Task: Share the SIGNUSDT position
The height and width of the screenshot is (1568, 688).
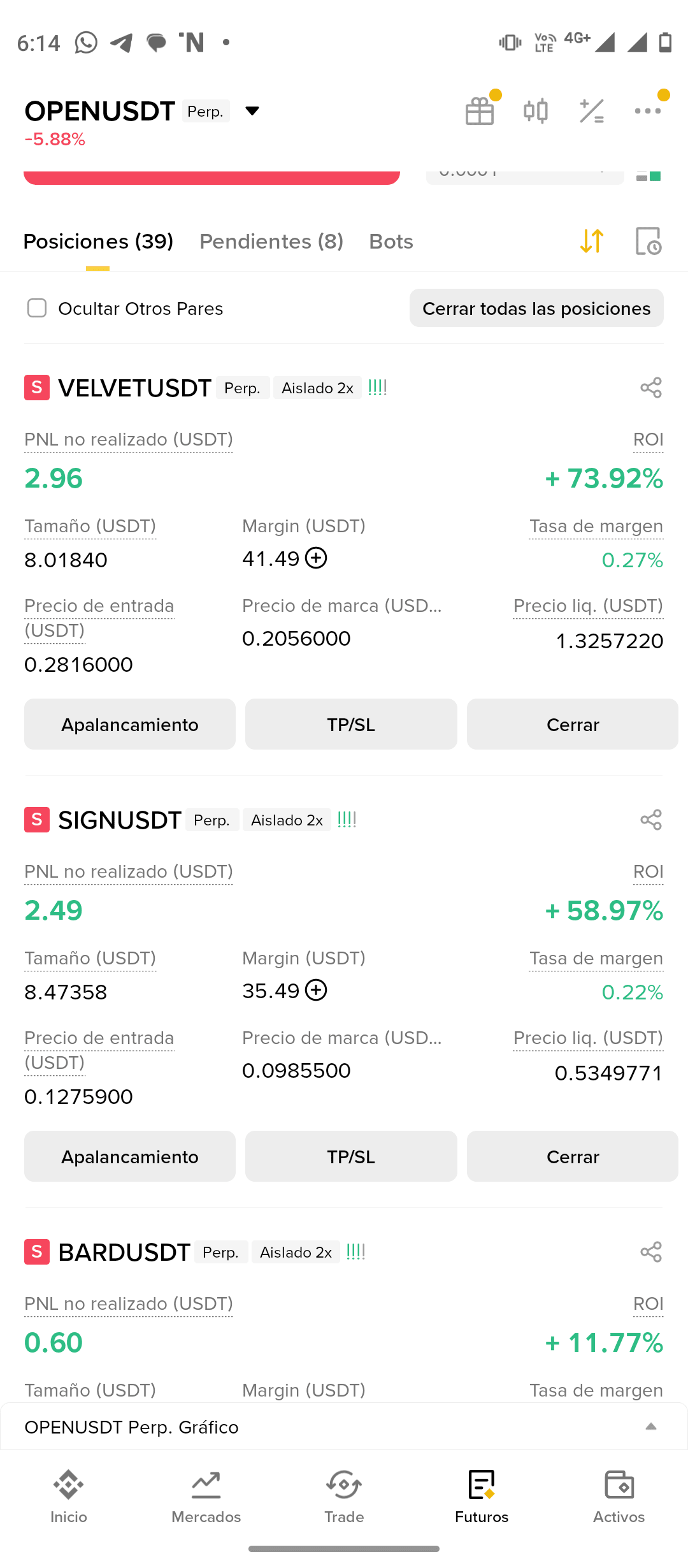Action: (651, 820)
